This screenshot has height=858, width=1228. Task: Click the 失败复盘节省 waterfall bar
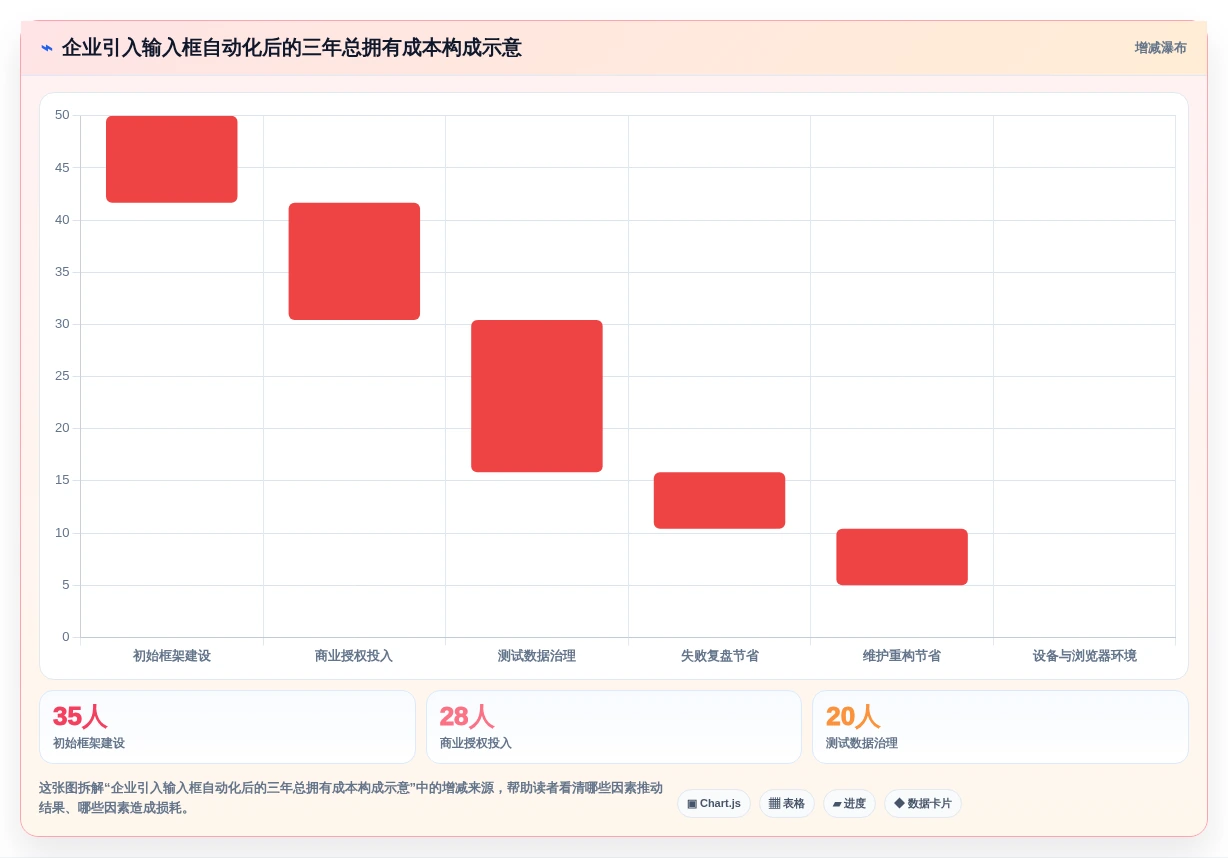(719, 500)
